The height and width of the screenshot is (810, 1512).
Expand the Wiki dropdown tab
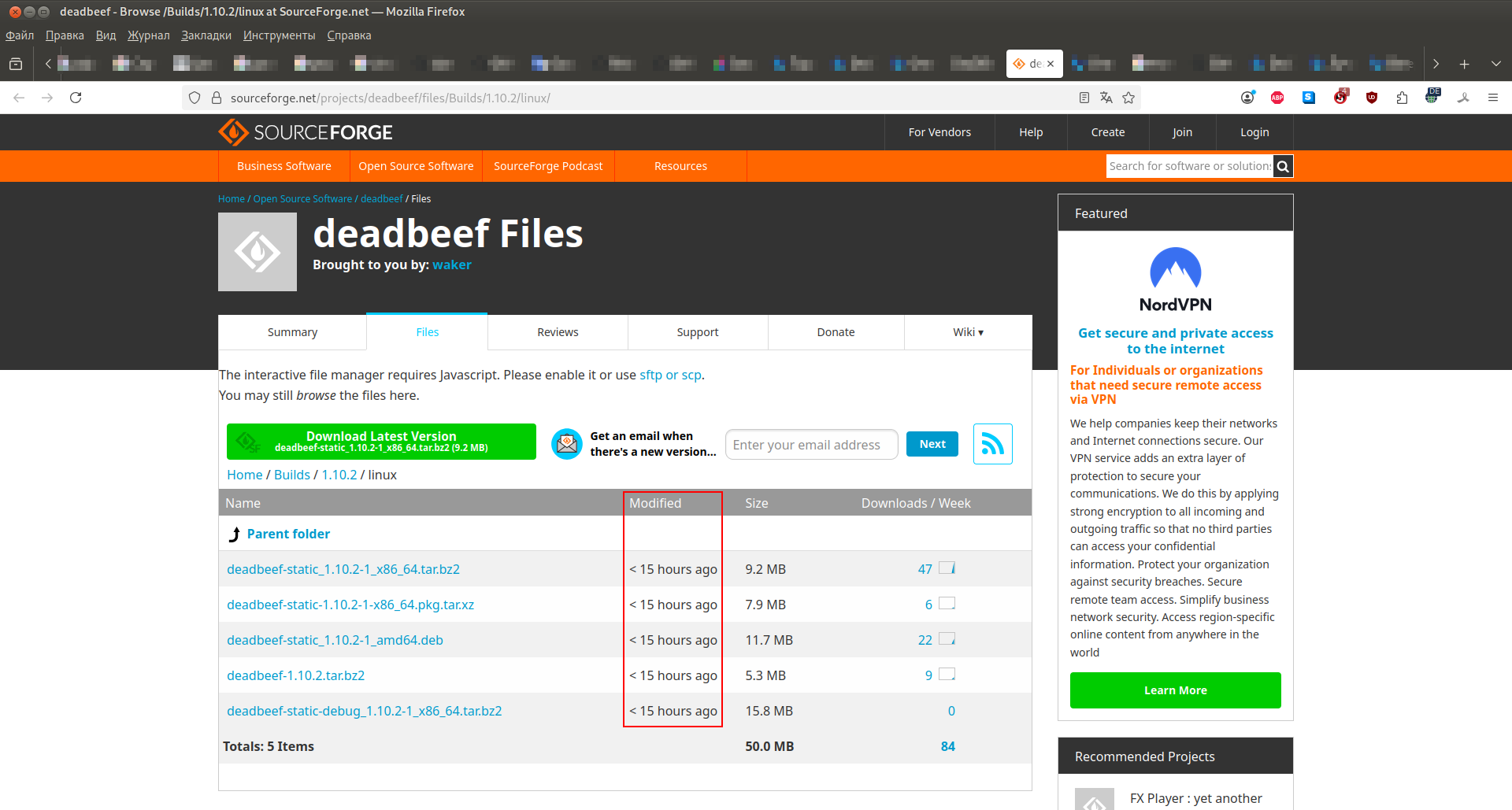[968, 332]
